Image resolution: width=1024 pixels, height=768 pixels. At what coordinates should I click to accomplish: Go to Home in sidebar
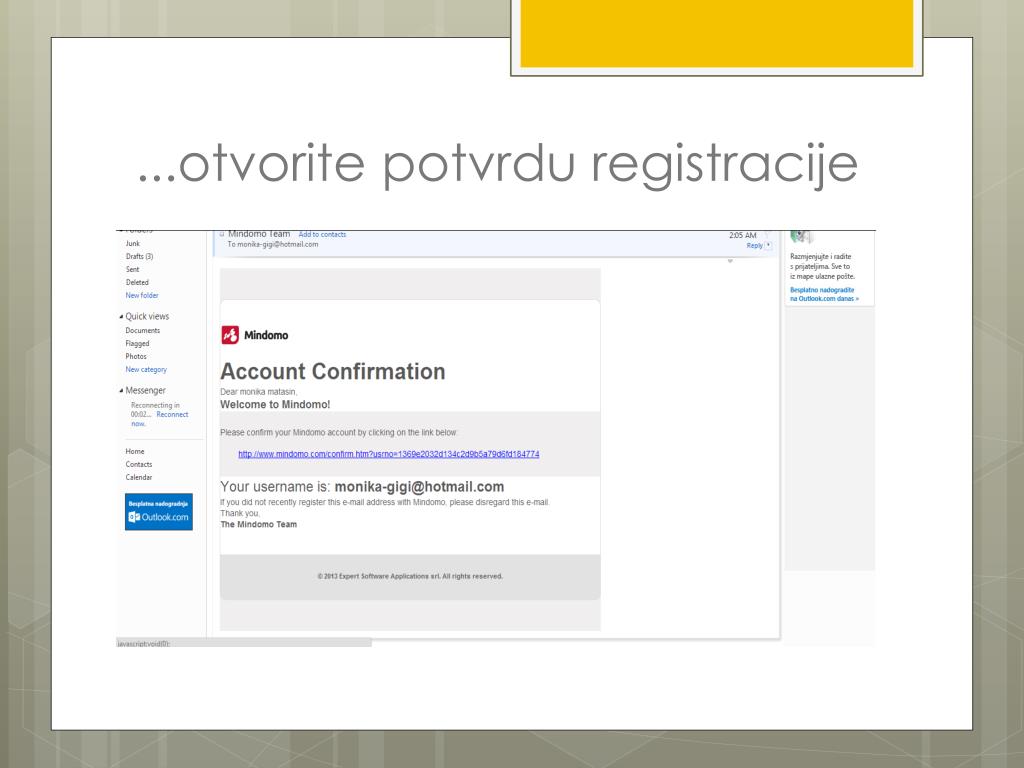coord(135,451)
